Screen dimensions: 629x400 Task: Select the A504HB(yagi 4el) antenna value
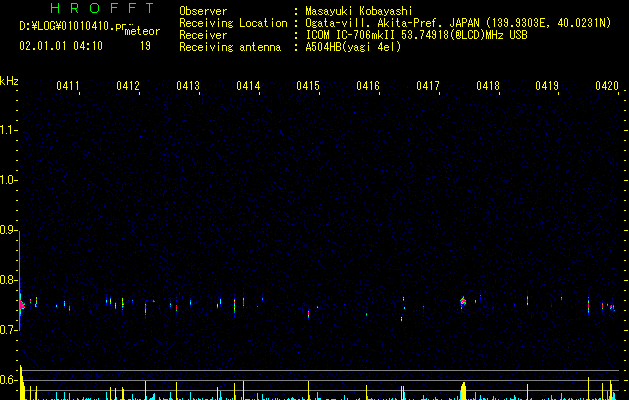pyautogui.click(x=353, y=47)
